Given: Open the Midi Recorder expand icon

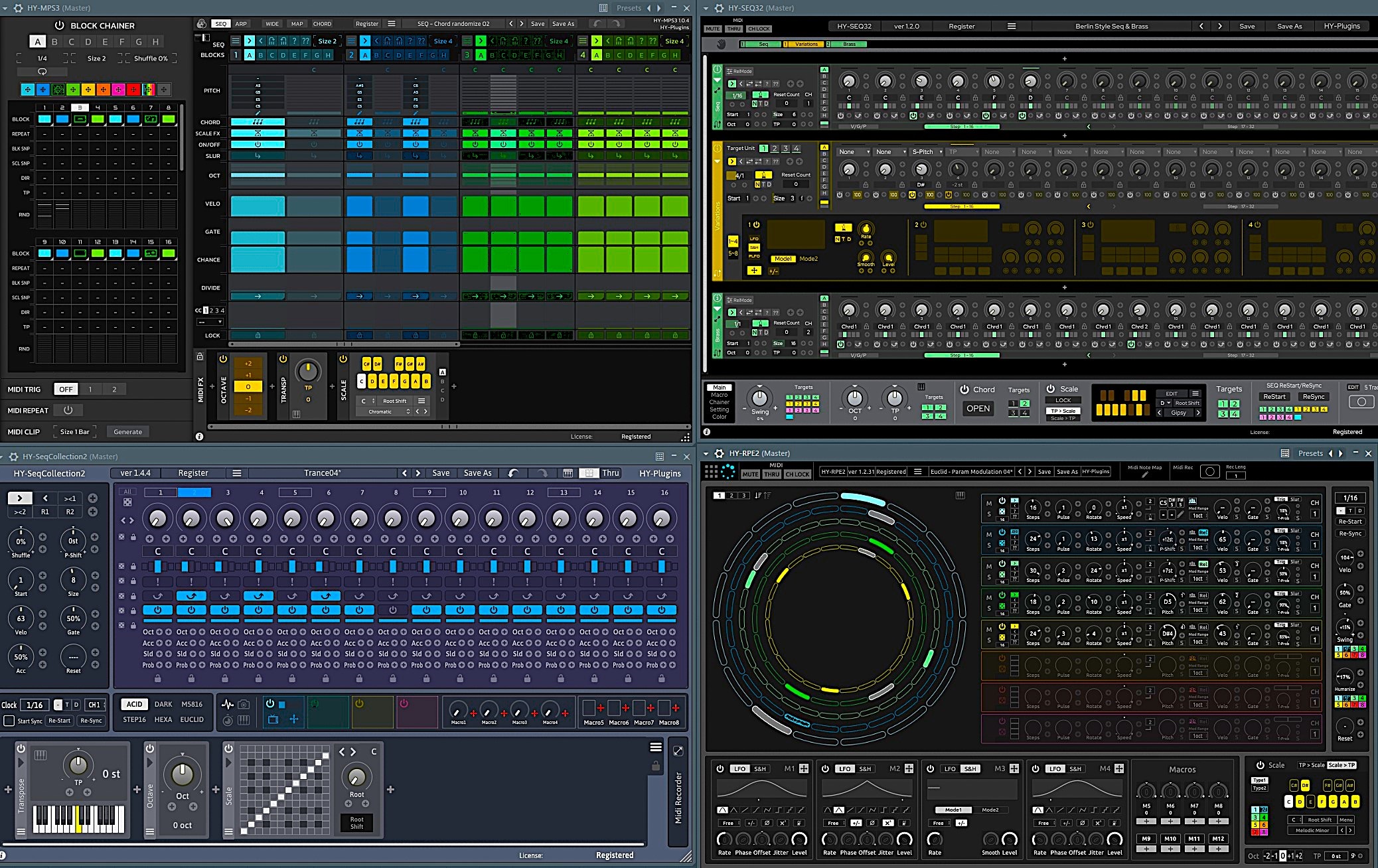Looking at the screenshot, I should pyautogui.click(x=678, y=751).
